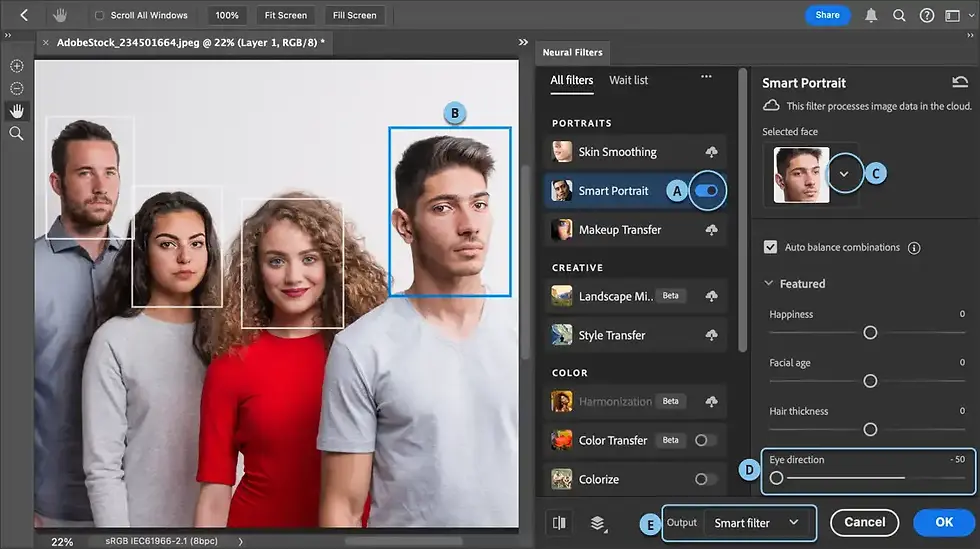Click the subtract-from-selection minus tool icon
The width and height of the screenshot is (980, 549).
(x=17, y=88)
